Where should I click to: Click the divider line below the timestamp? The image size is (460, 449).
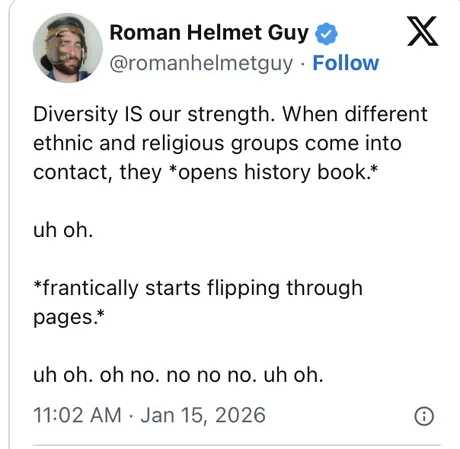click(x=236, y=445)
